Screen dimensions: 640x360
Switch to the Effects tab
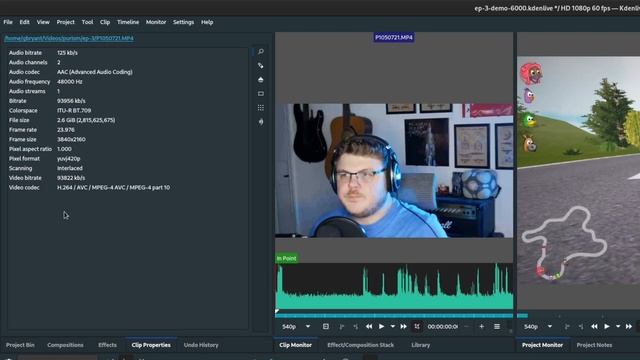107,345
